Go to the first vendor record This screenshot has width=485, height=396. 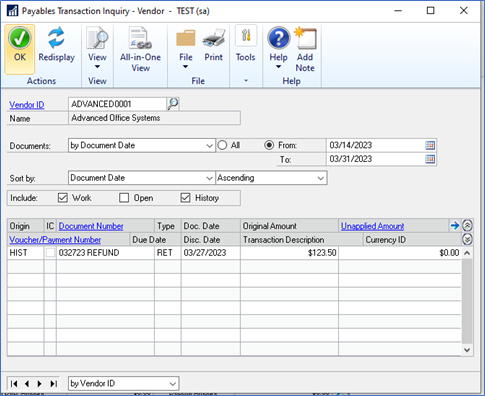pos(14,384)
